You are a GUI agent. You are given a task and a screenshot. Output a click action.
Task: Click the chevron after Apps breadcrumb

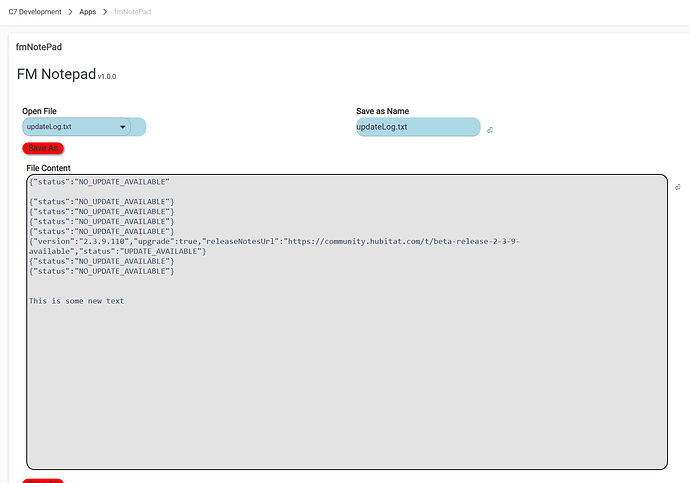coord(106,11)
